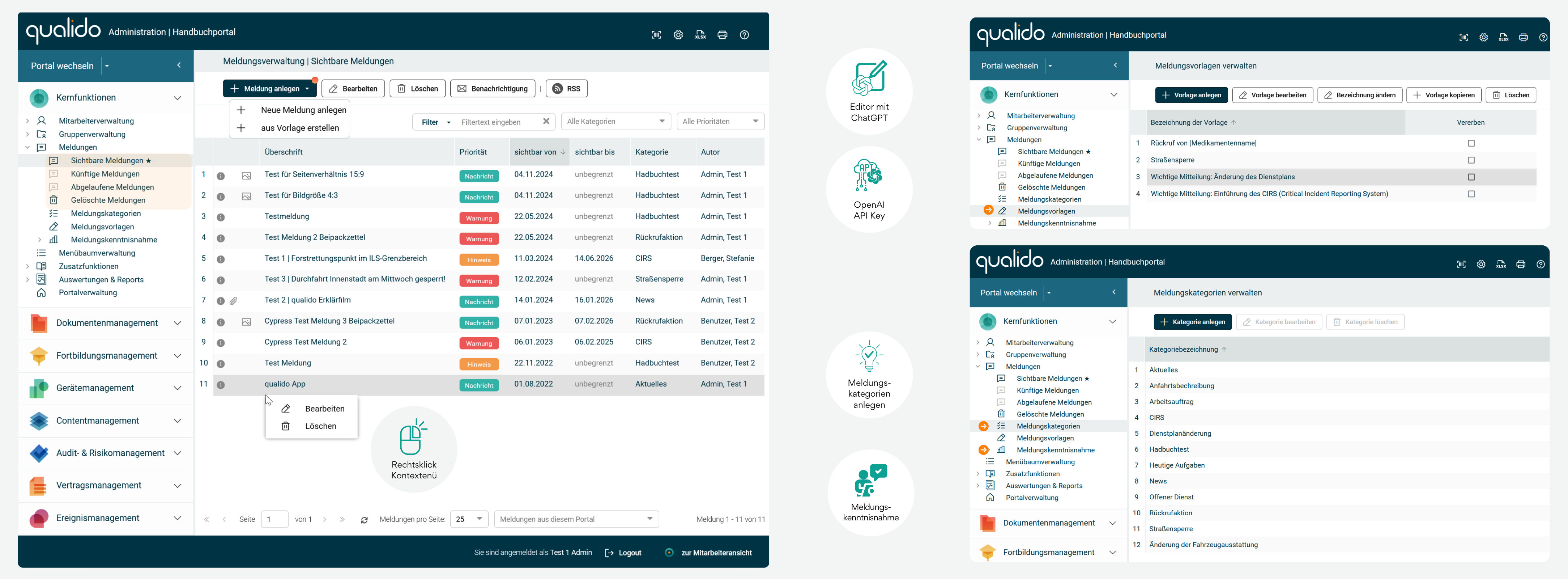Collapse the Kernfunktionen section chevron
Image resolution: width=1568 pixels, height=579 pixels.
pos(177,97)
